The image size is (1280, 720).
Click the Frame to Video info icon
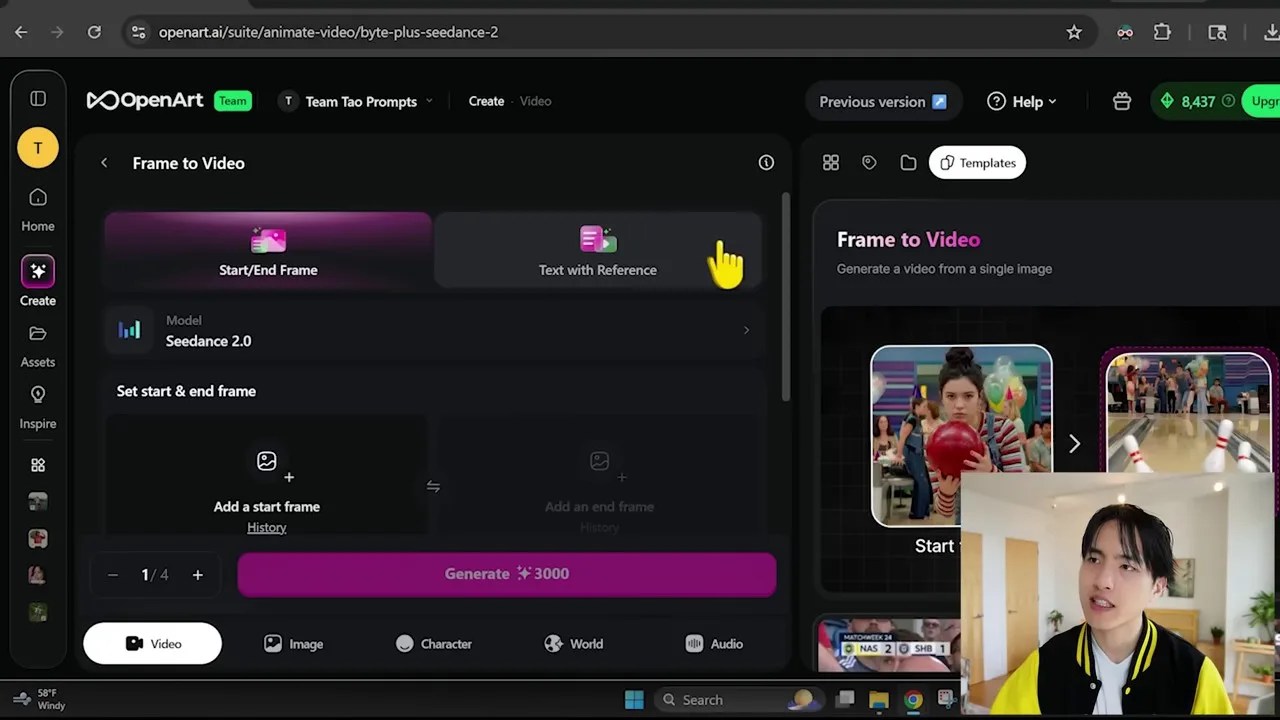pyautogui.click(x=766, y=162)
